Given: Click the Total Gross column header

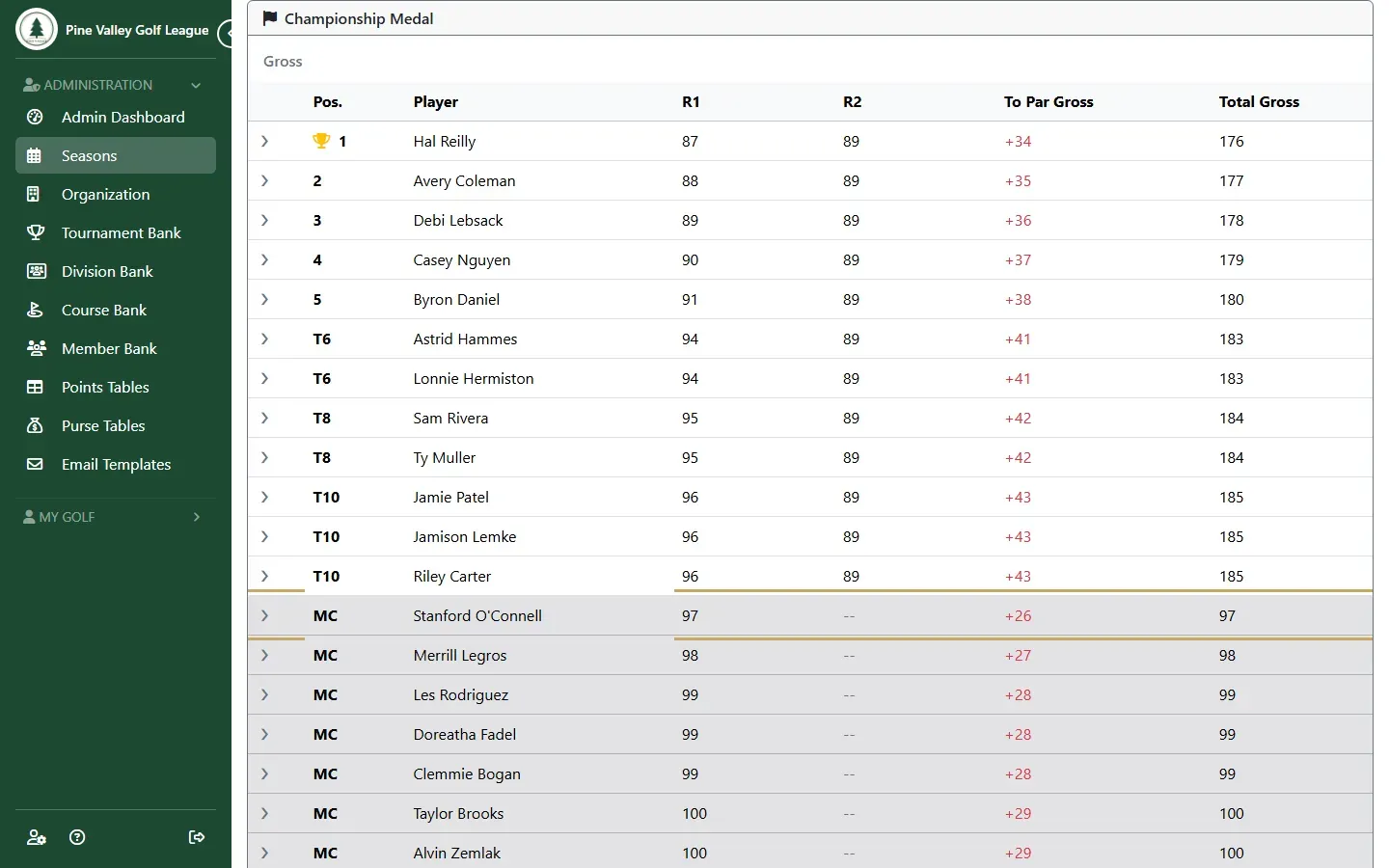Looking at the screenshot, I should tap(1259, 101).
